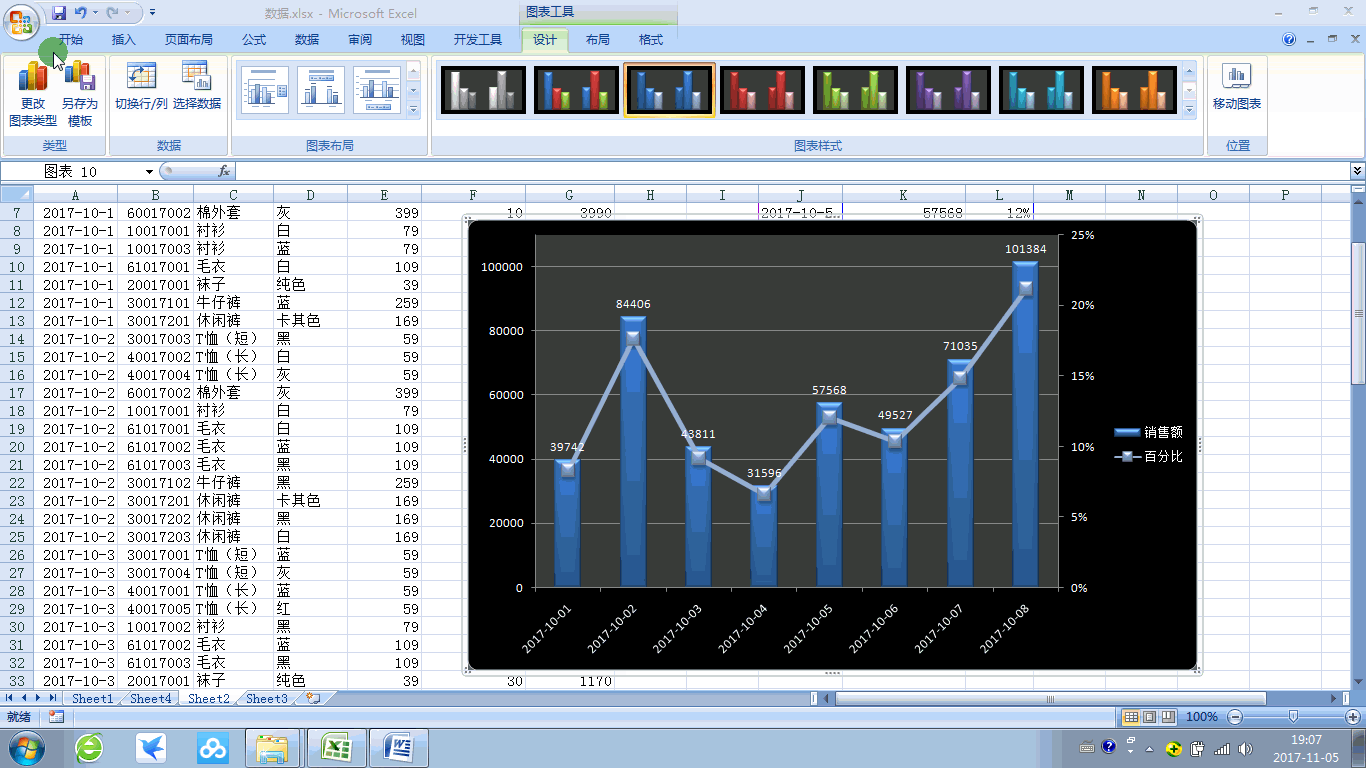Switch to Sheet3 tab
This screenshot has width=1366, height=768.
[266, 699]
